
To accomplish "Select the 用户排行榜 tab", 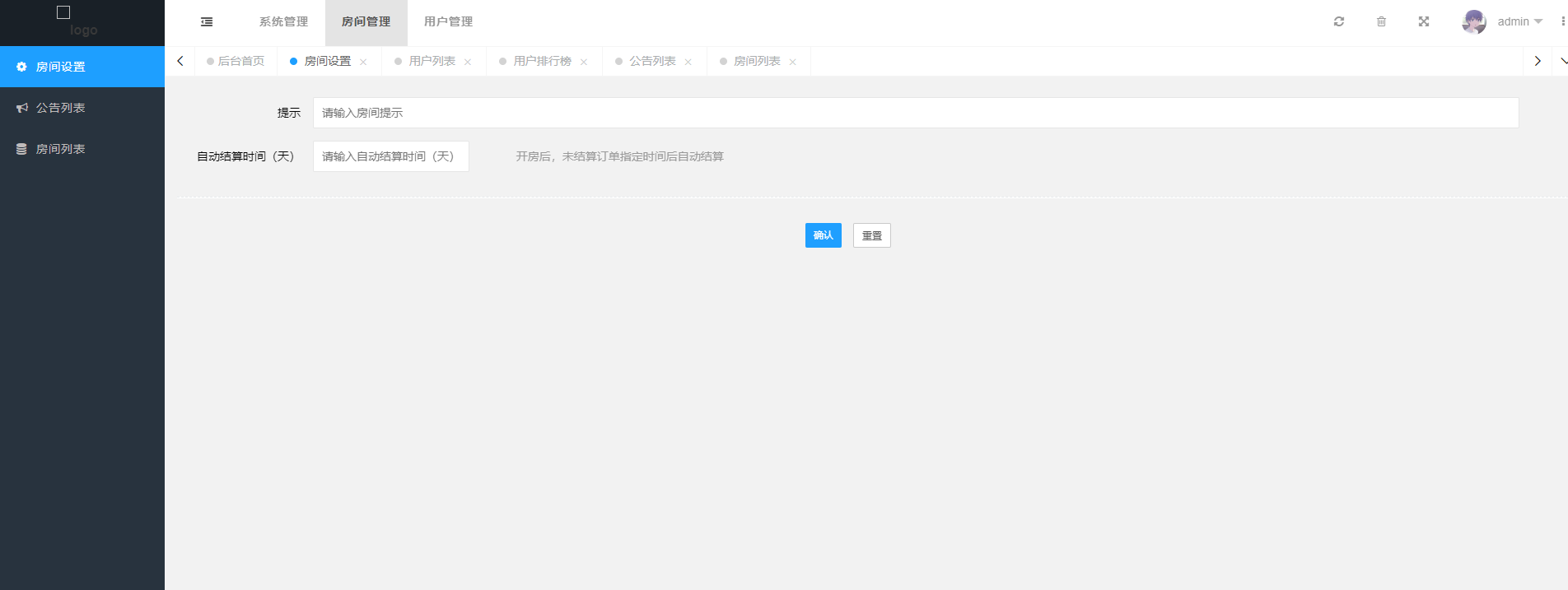I will pyautogui.click(x=543, y=61).
